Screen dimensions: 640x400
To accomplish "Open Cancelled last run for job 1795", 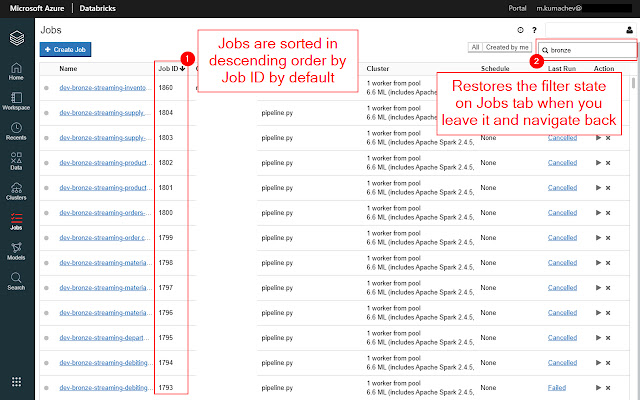I will [562, 338].
